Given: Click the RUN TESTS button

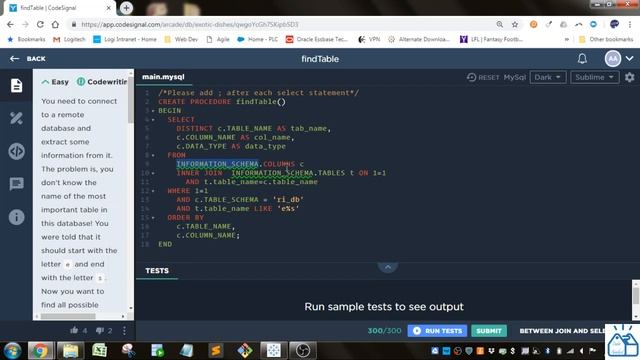Looking at the screenshot, I should tap(437, 331).
